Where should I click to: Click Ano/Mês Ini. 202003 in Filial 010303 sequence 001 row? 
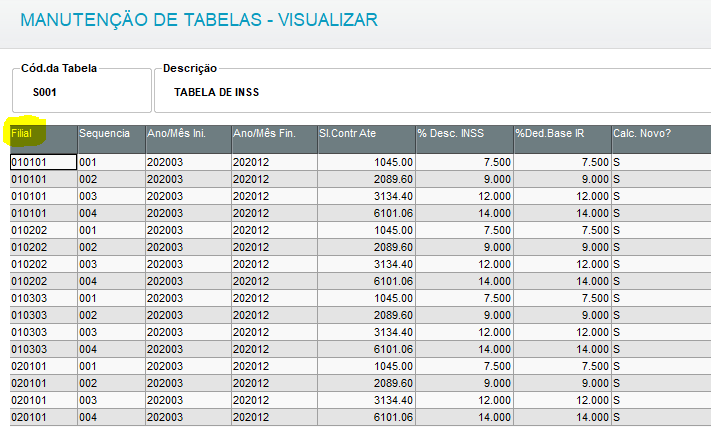point(189,298)
